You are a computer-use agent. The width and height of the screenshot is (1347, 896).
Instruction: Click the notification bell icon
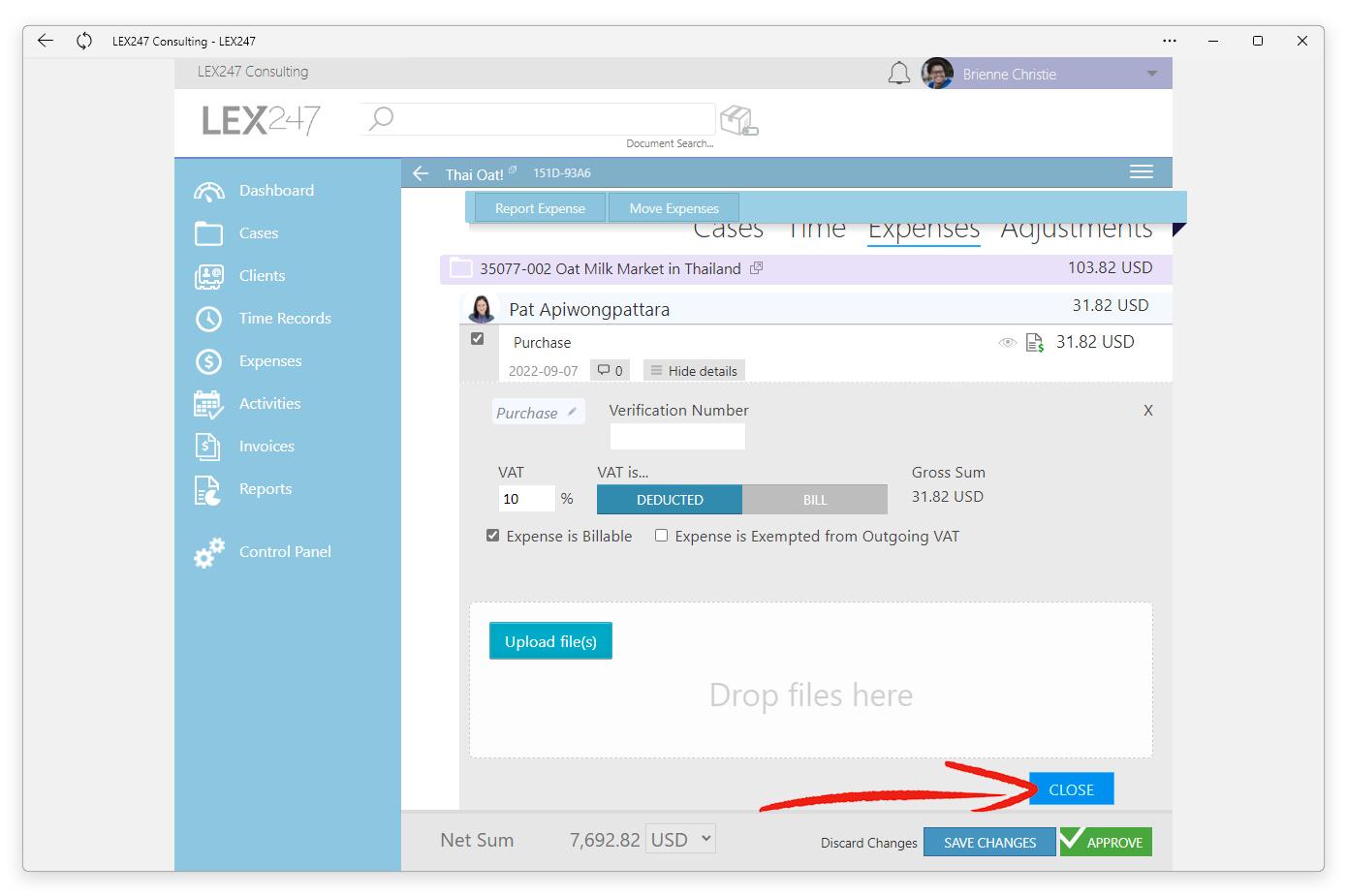pyautogui.click(x=899, y=74)
